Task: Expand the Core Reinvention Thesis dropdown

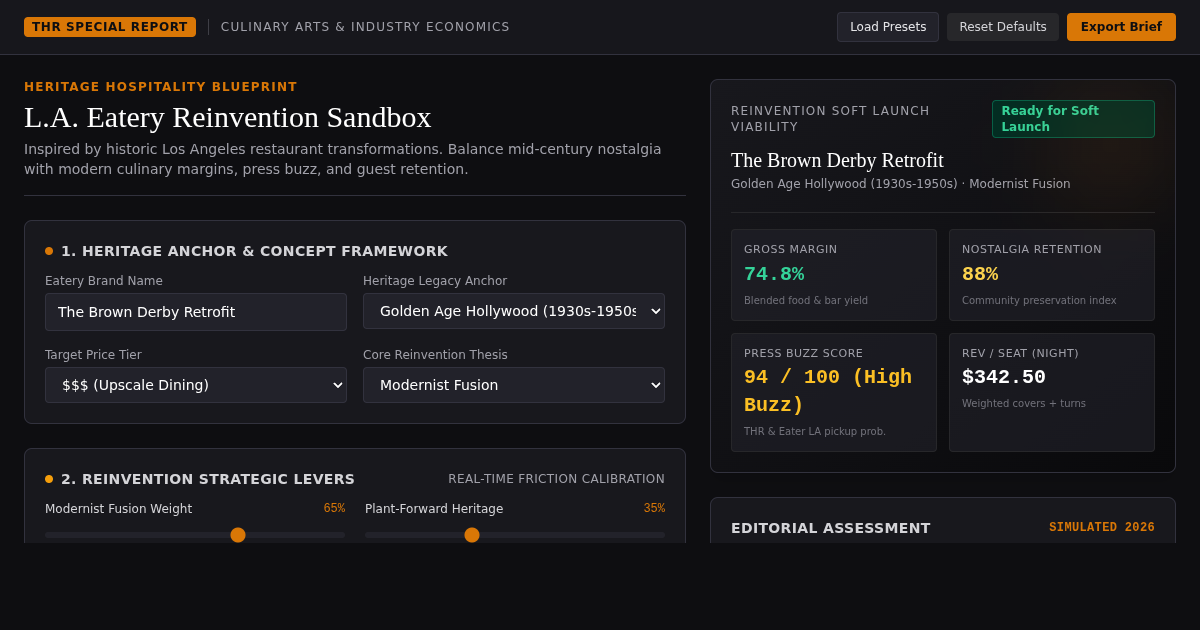Action: point(514,385)
